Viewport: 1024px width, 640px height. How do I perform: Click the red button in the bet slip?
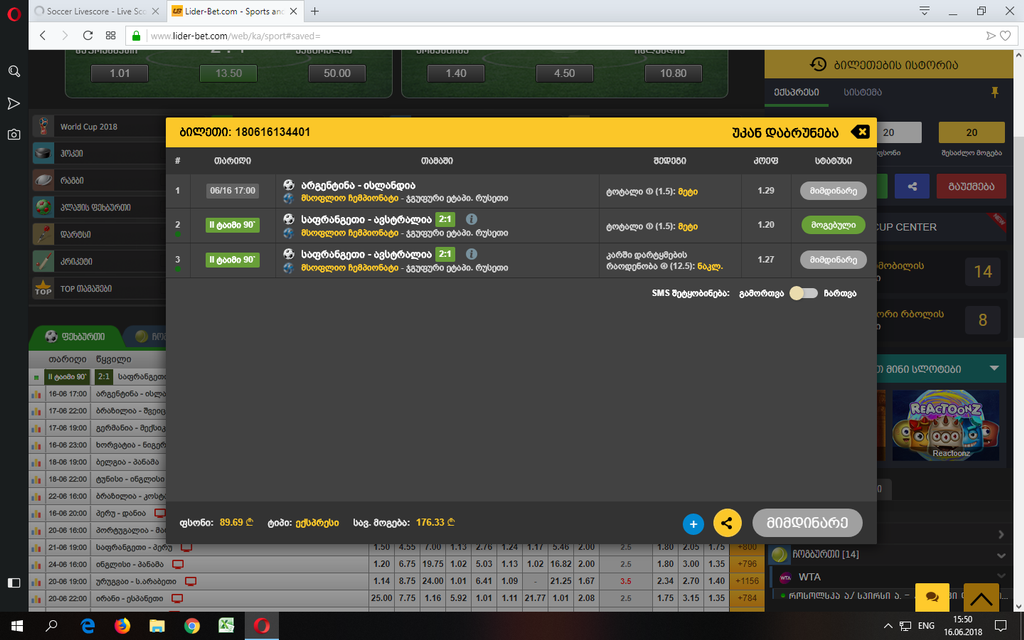pyautogui.click(x=970, y=186)
